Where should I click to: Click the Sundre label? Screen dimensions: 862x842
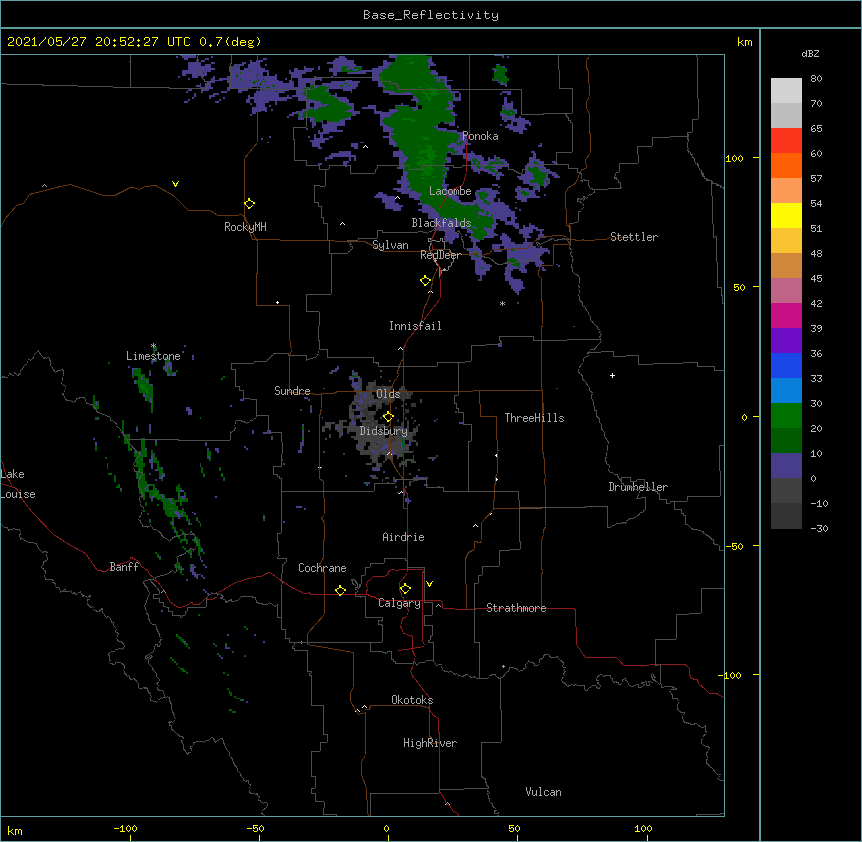292,391
